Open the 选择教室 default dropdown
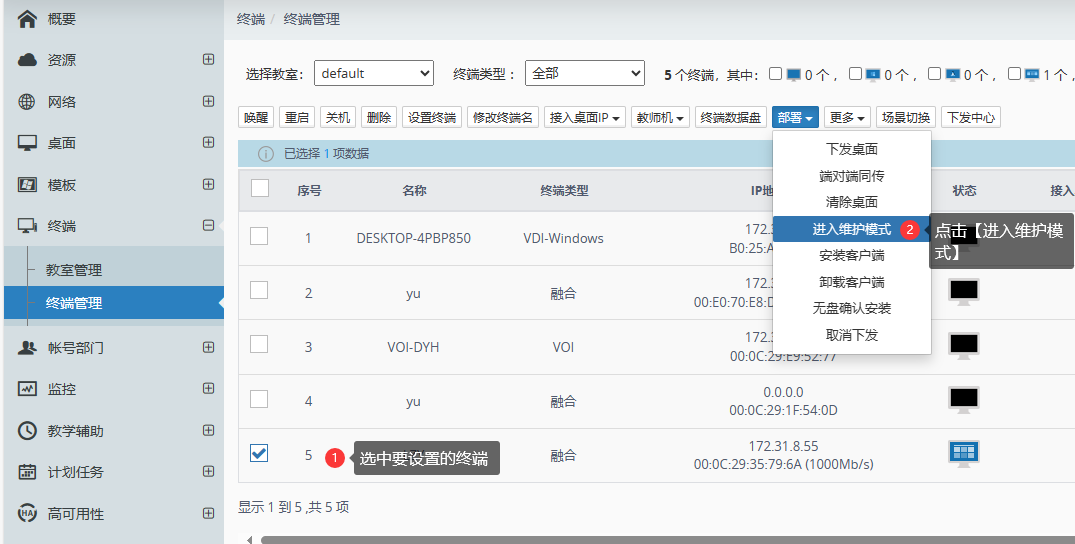The height and width of the screenshot is (544, 1075). pos(373,73)
